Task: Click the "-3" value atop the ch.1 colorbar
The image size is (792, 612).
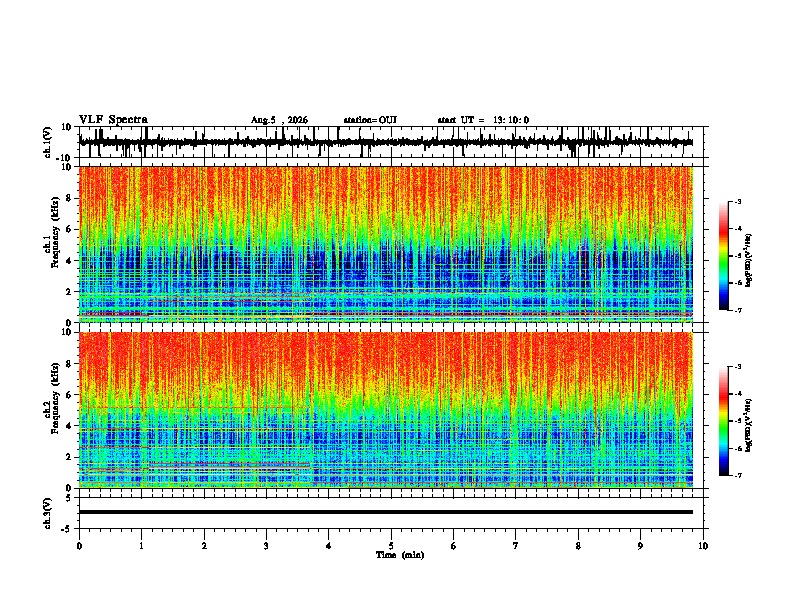Action: pyautogui.click(x=737, y=201)
